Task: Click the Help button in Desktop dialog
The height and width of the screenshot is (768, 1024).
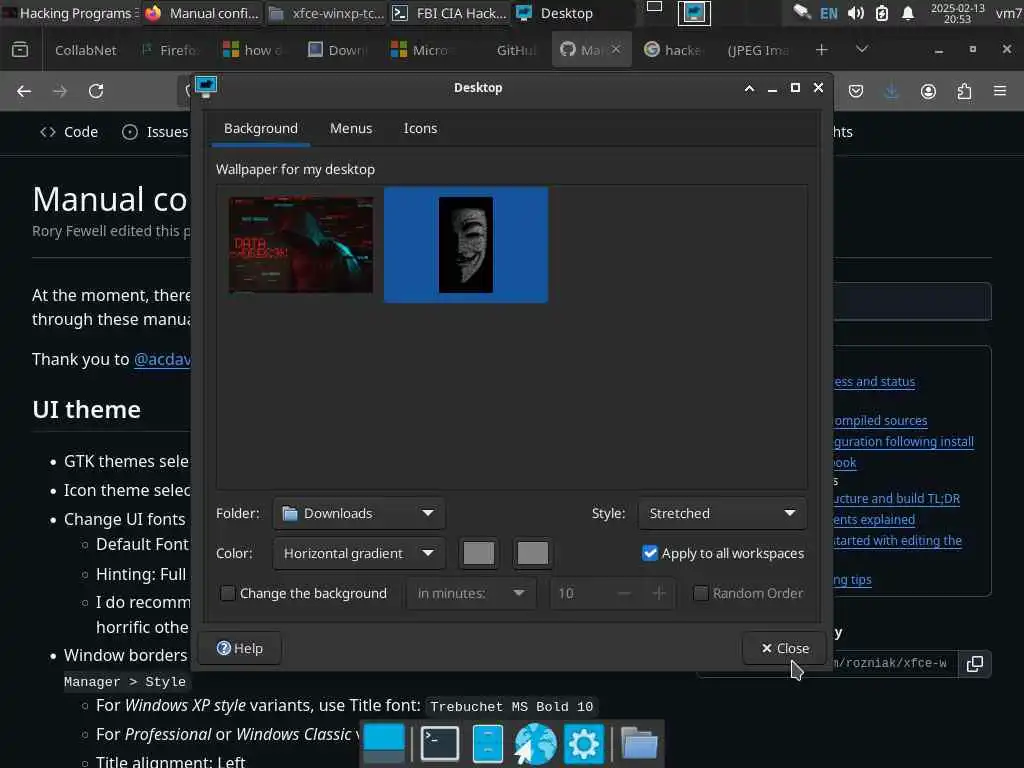Action: [240, 648]
